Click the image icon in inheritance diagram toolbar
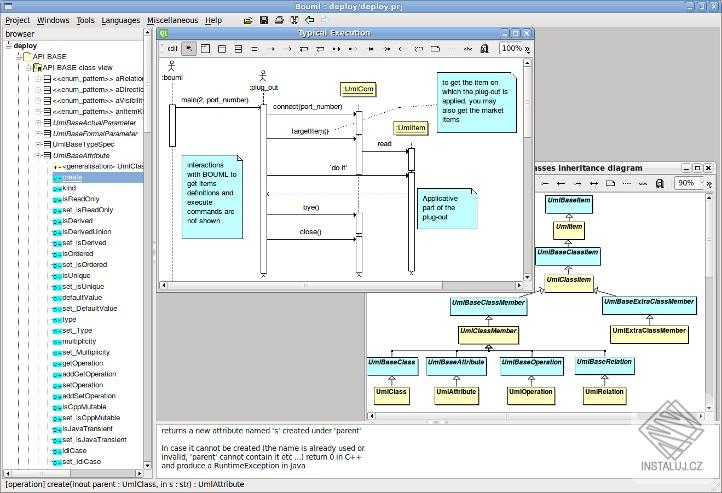The image size is (722, 493). (660, 184)
